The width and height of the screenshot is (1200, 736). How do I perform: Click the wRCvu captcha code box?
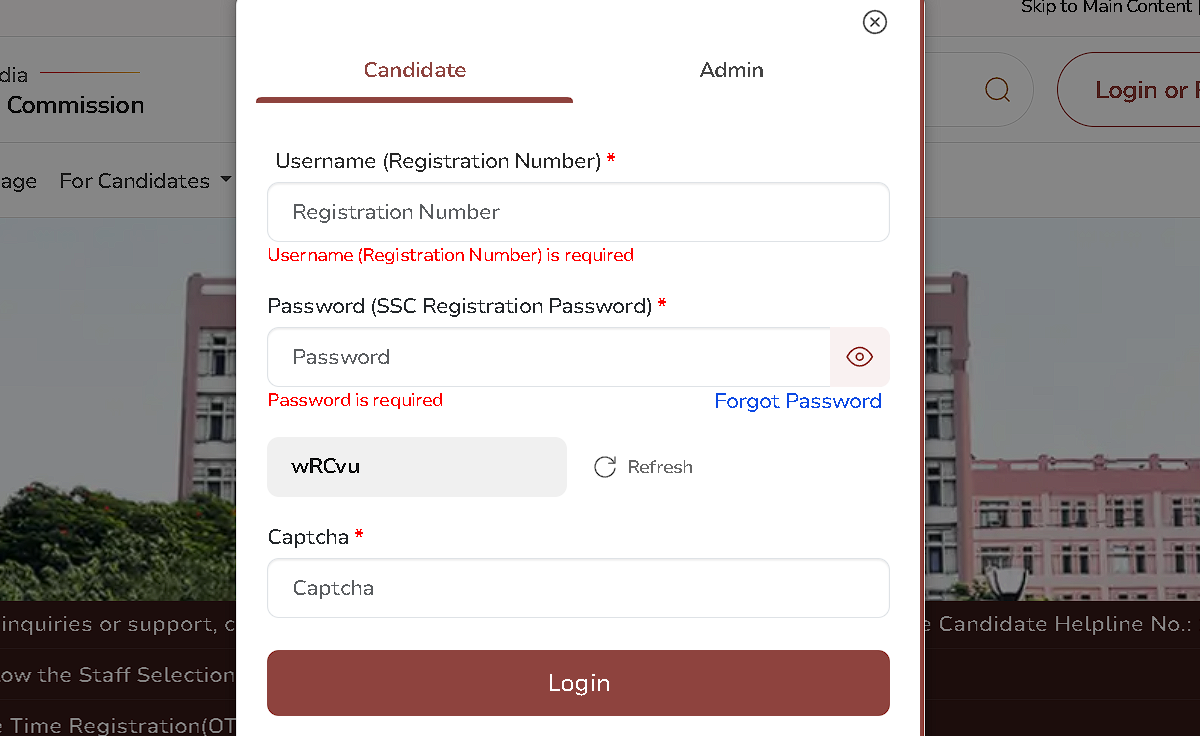point(417,467)
